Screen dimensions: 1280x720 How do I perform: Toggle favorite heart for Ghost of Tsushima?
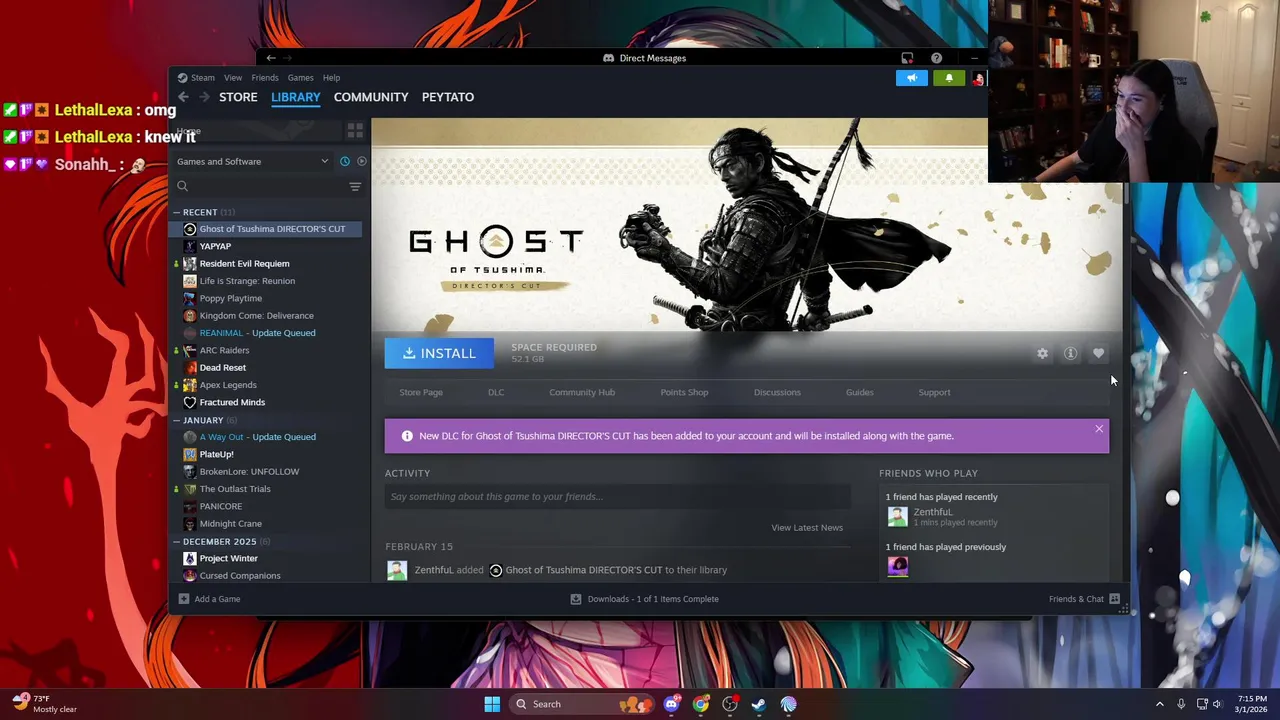pos(1098,353)
